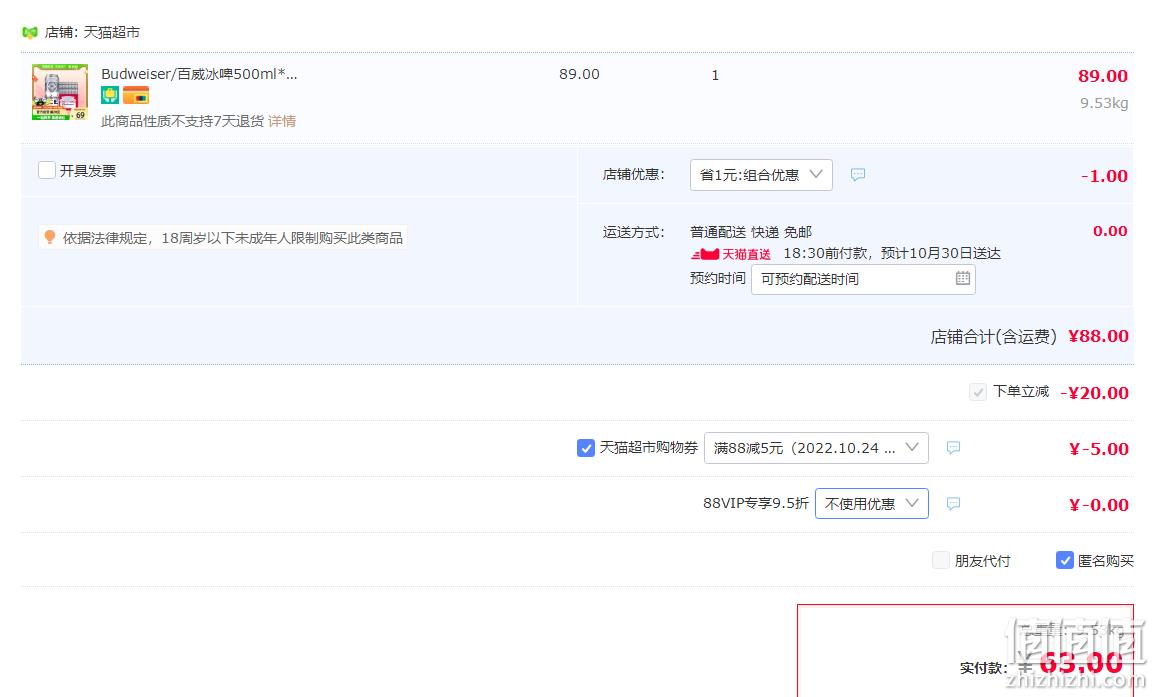This screenshot has width=1155, height=697.
Task: Click the 可预约配送时间 delivery time field
Action: point(863,279)
